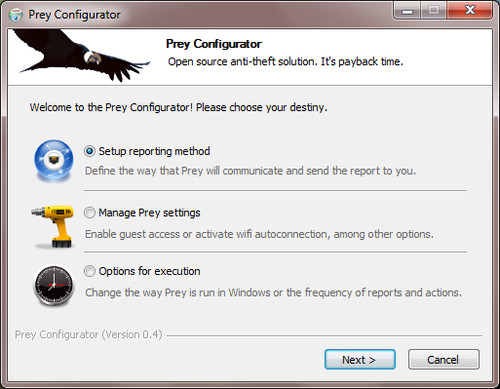Click the 'Welcome to the Prey Configurator!' text

(111, 107)
